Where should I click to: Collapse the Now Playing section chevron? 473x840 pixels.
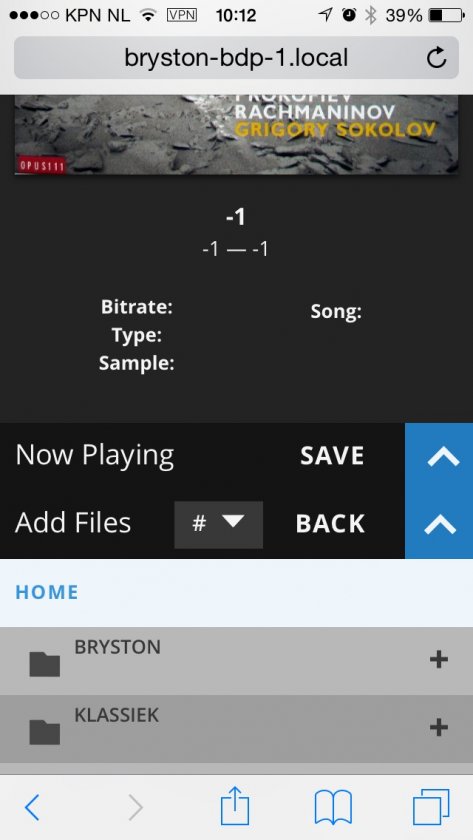point(442,457)
